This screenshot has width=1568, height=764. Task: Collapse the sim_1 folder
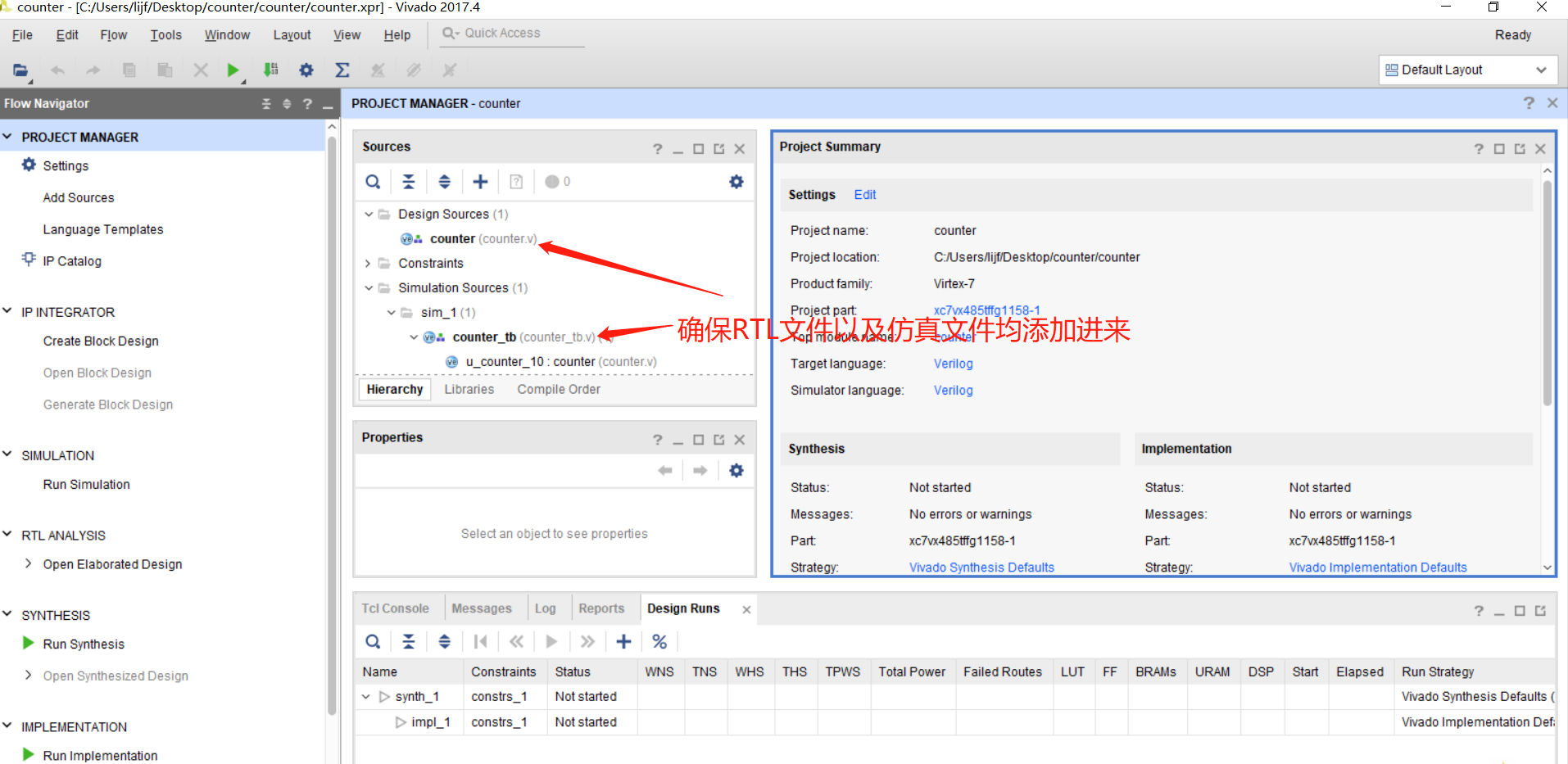(392, 313)
